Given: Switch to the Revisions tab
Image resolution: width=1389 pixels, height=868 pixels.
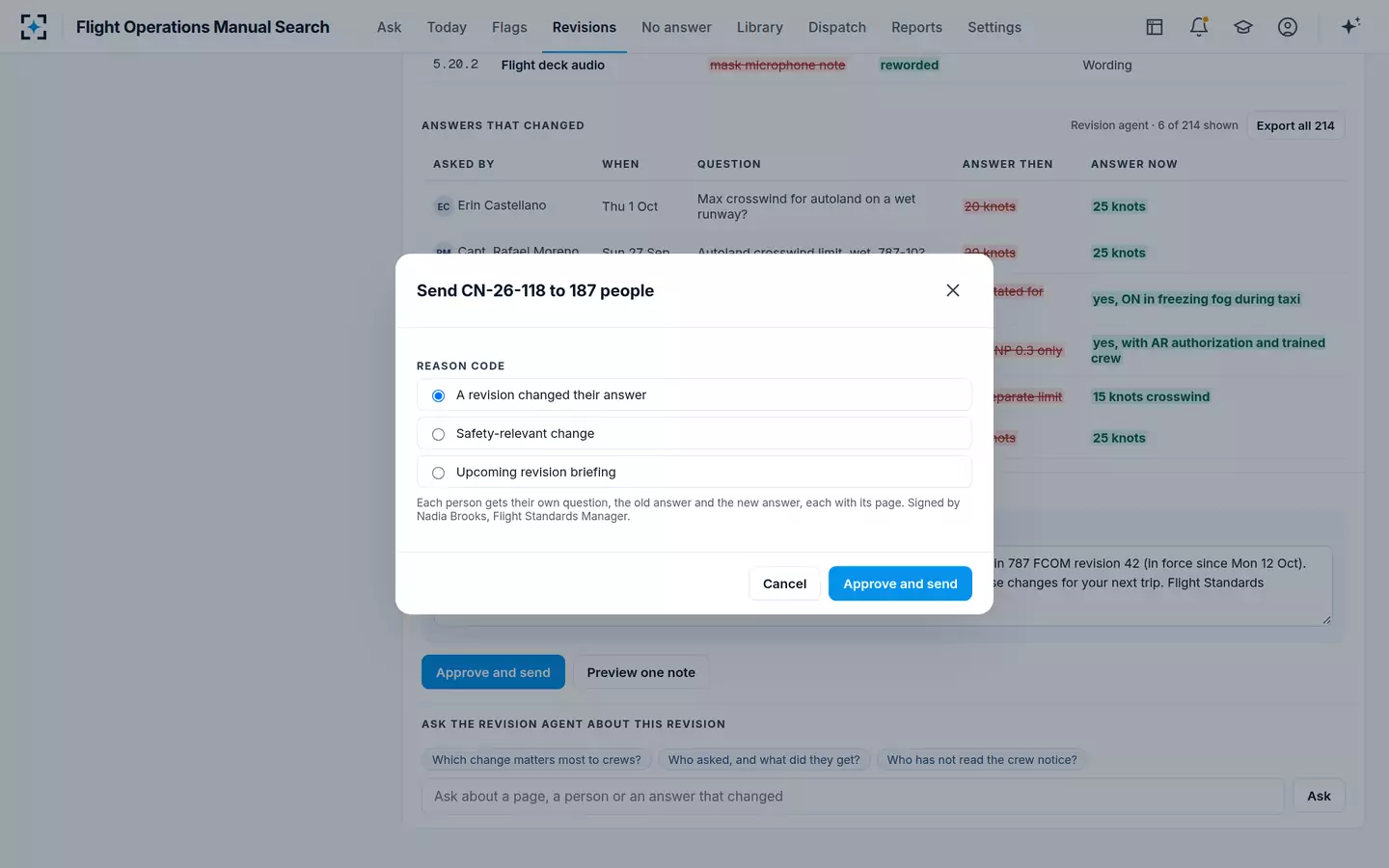Looking at the screenshot, I should click(584, 27).
